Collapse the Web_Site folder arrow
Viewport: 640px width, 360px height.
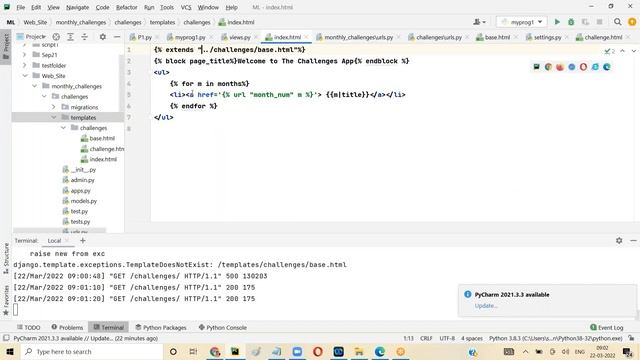click(24, 76)
